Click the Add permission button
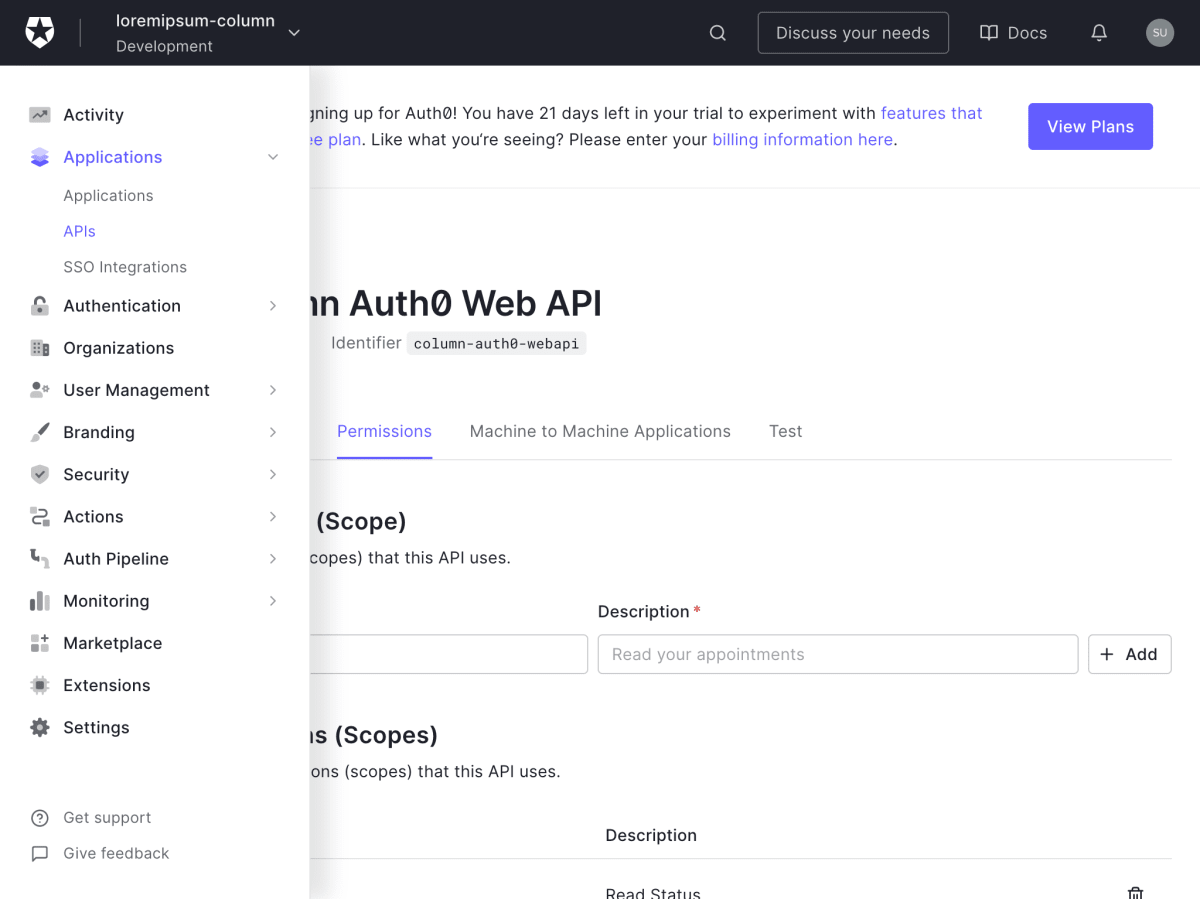This screenshot has width=1200, height=899. click(x=1130, y=654)
